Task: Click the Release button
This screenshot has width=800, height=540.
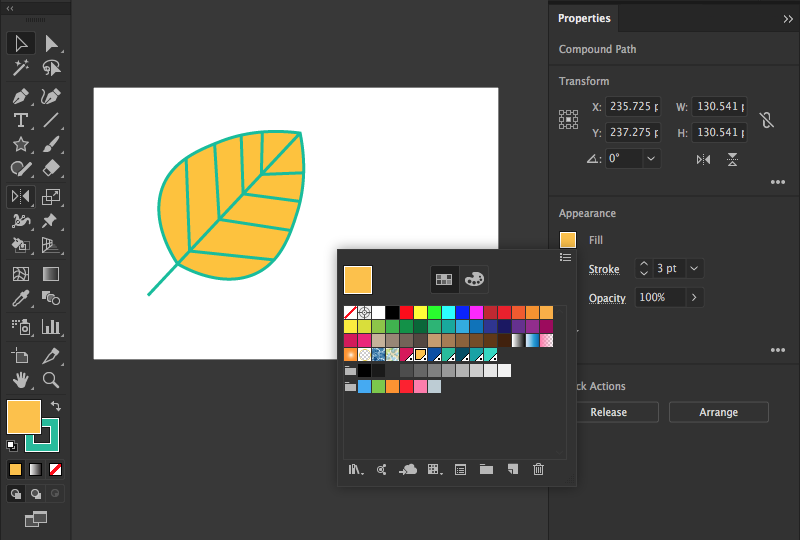Action: click(608, 412)
